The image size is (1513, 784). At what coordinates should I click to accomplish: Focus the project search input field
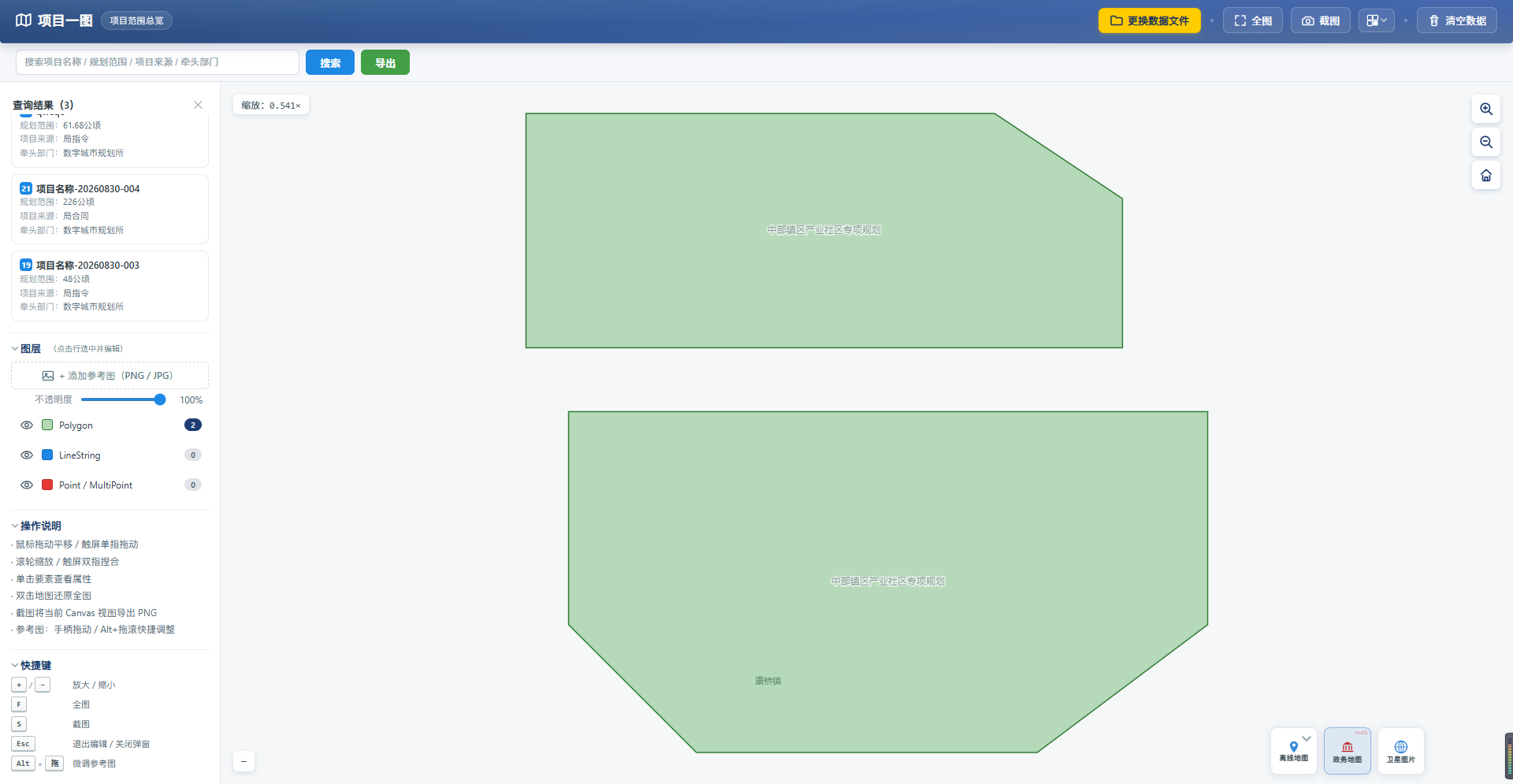click(158, 62)
